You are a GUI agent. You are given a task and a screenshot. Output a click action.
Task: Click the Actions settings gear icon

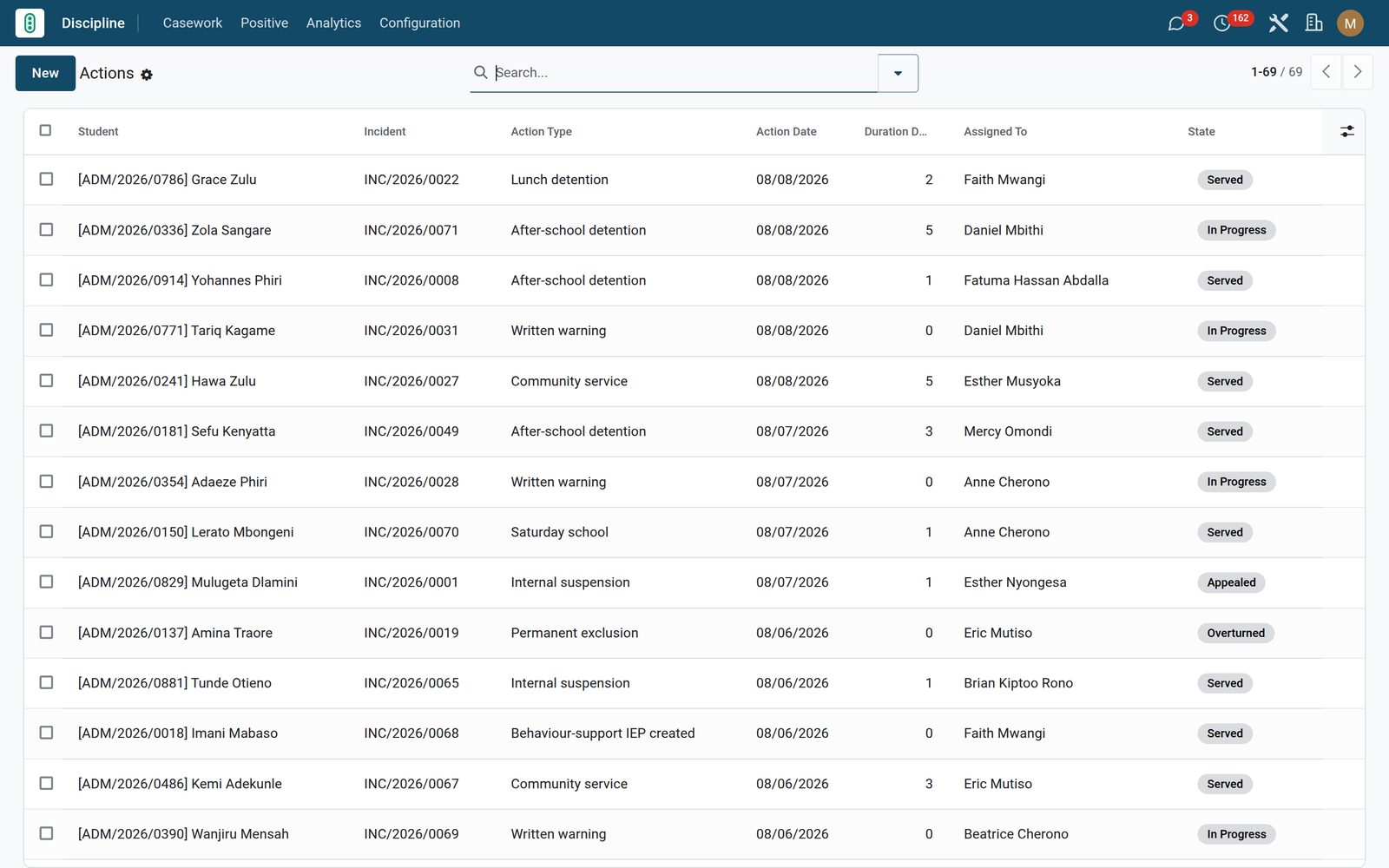(x=147, y=75)
